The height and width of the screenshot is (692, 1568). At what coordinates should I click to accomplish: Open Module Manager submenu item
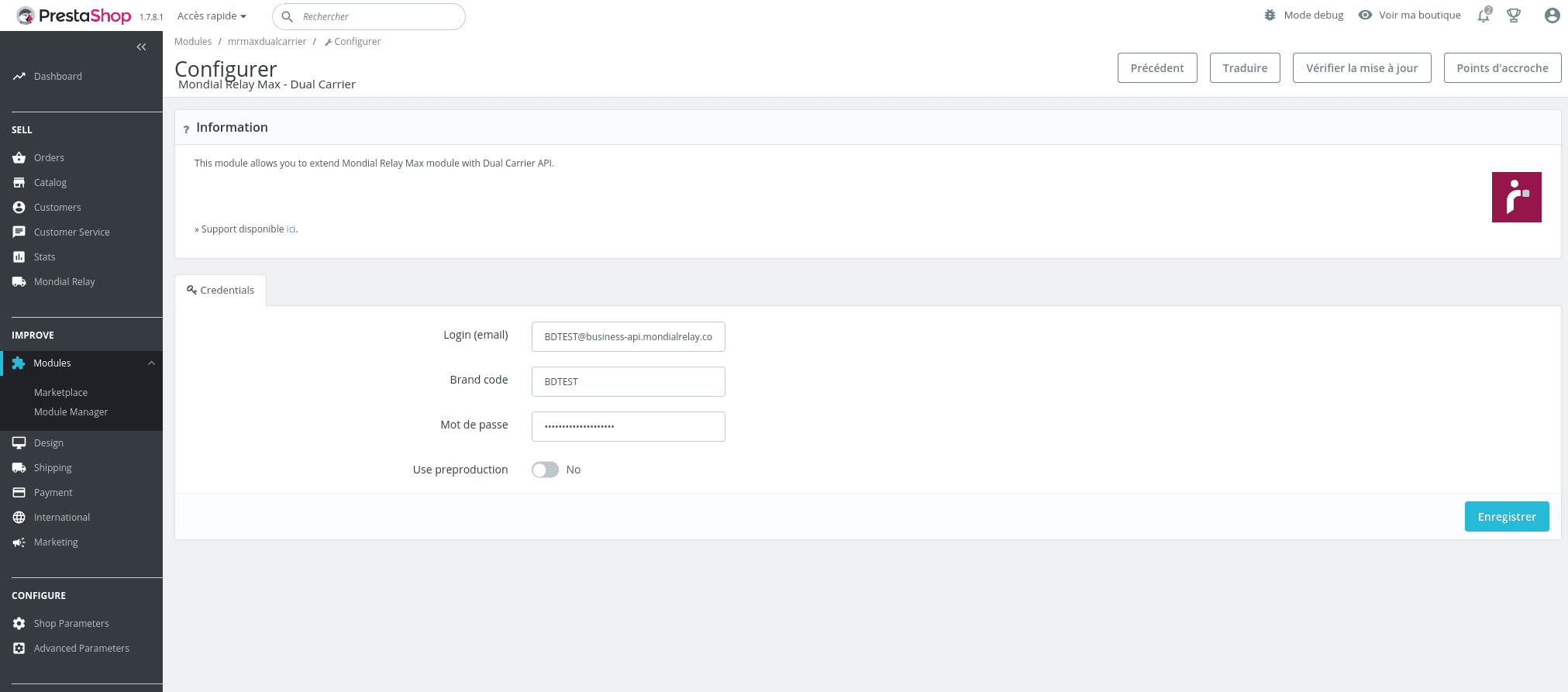click(71, 412)
